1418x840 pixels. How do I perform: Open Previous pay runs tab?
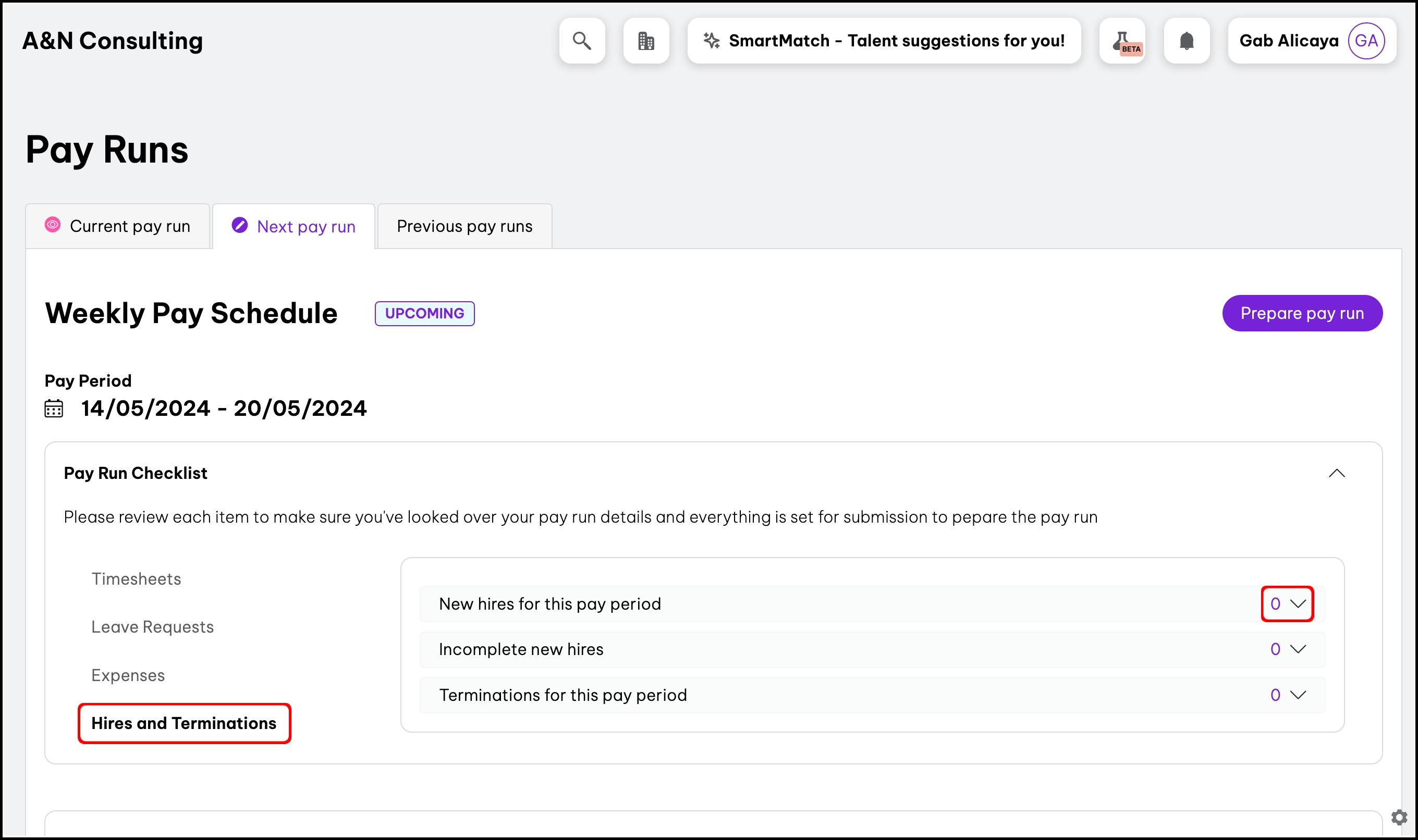(x=464, y=227)
